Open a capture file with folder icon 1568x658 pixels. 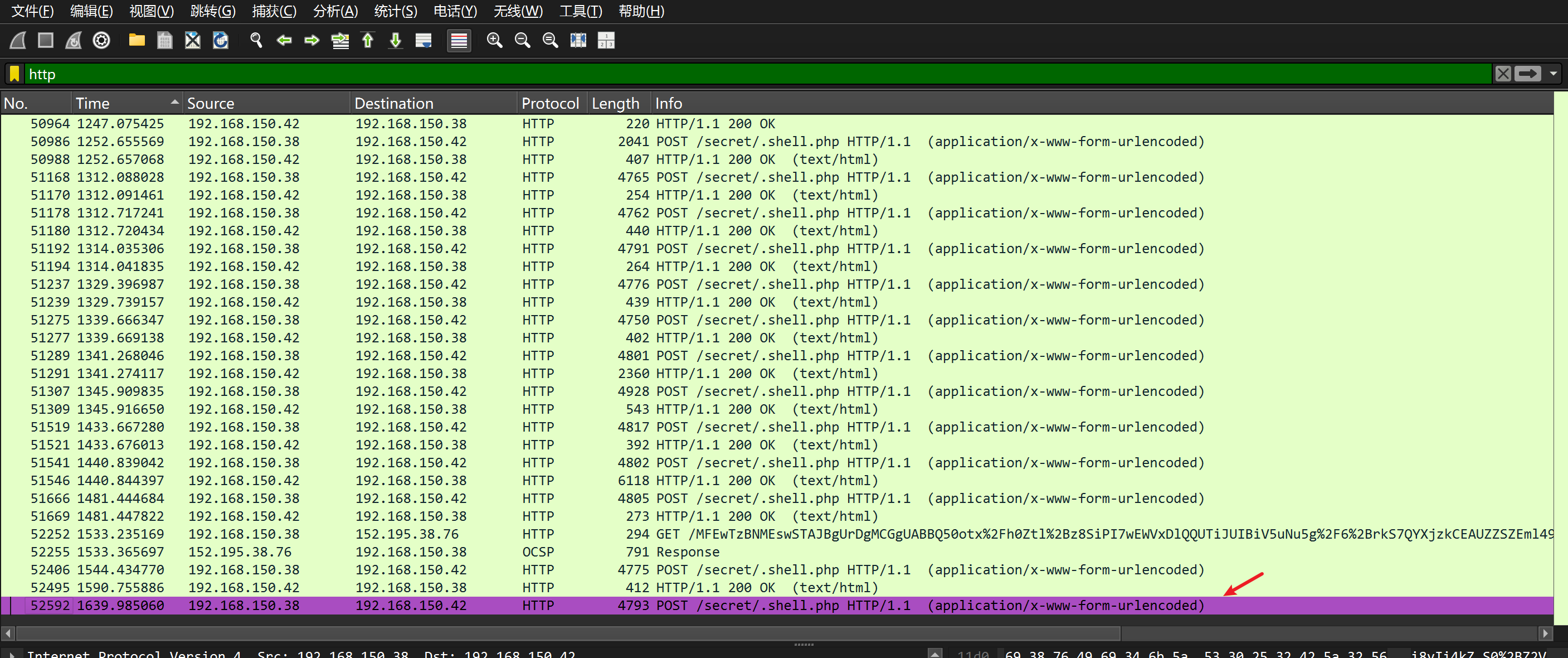click(137, 40)
